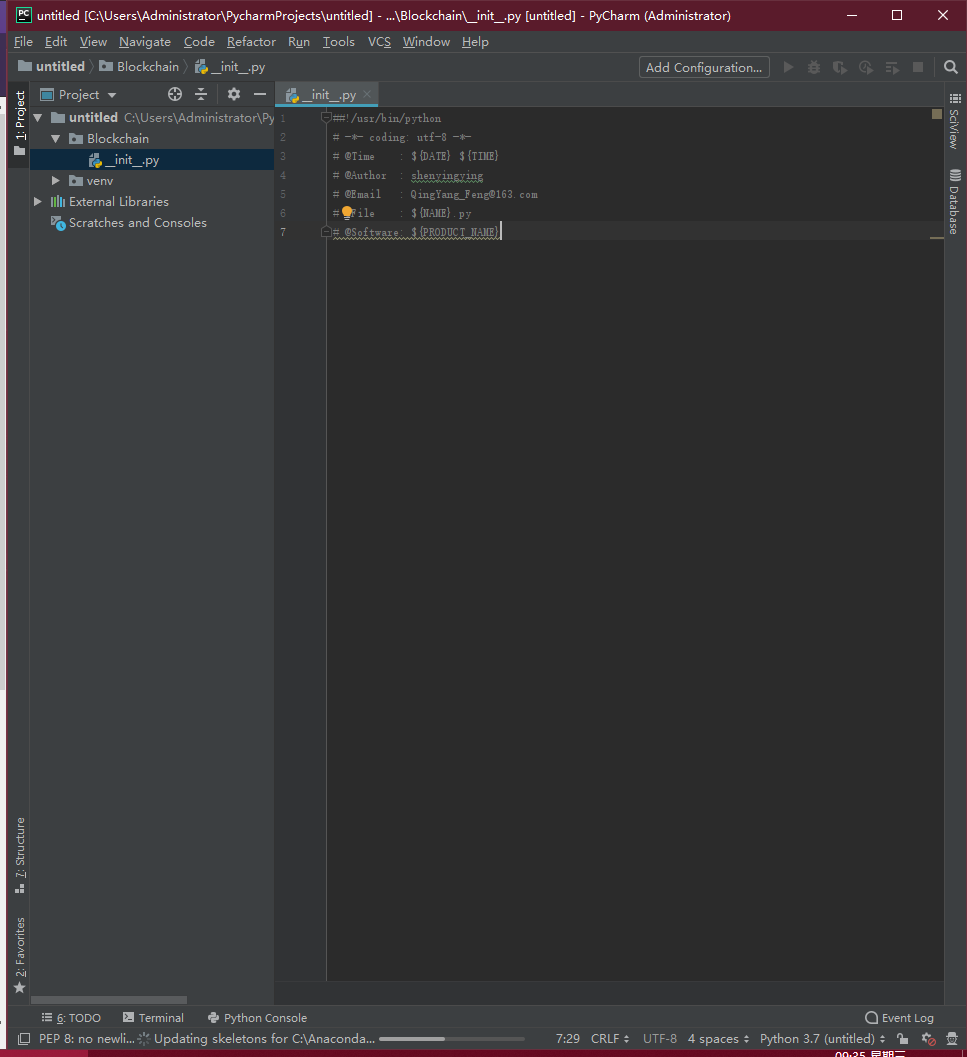The image size is (967, 1057).
Task: Hide the Project panel with minus icon
Action: click(x=260, y=94)
